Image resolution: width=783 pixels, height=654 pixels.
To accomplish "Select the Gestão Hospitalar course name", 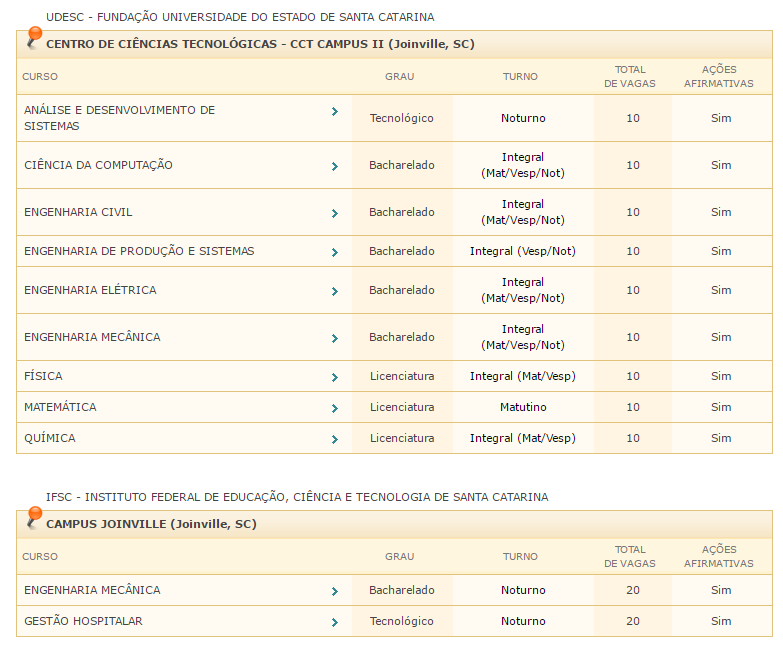I will coord(83,621).
